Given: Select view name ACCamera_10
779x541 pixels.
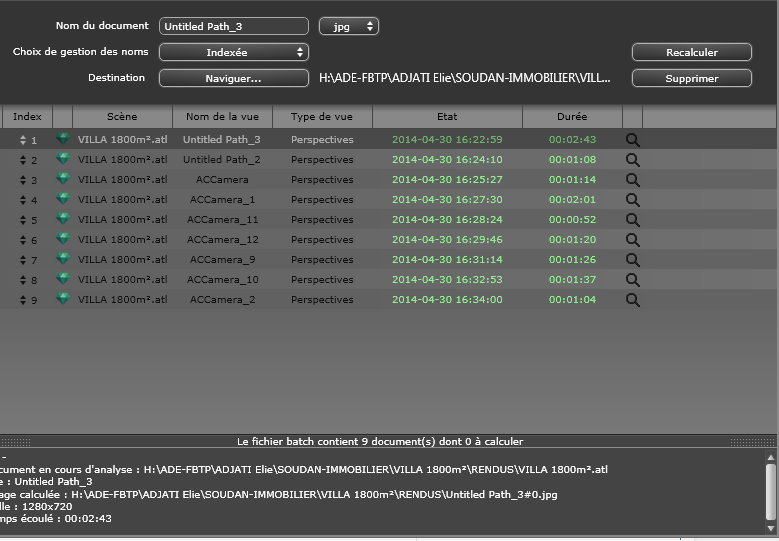Looking at the screenshot, I should point(222,280).
